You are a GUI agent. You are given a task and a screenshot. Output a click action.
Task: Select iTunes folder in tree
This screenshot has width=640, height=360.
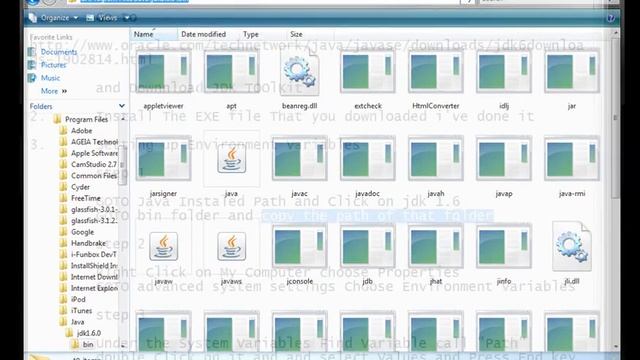(x=81, y=311)
